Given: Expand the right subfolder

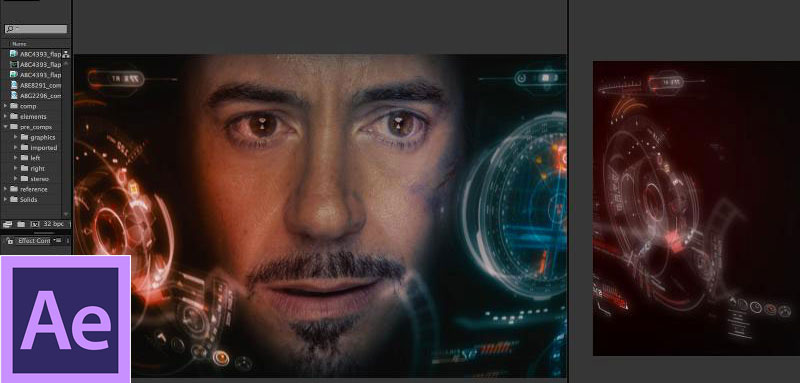Looking at the screenshot, I should tap(16, 168).
